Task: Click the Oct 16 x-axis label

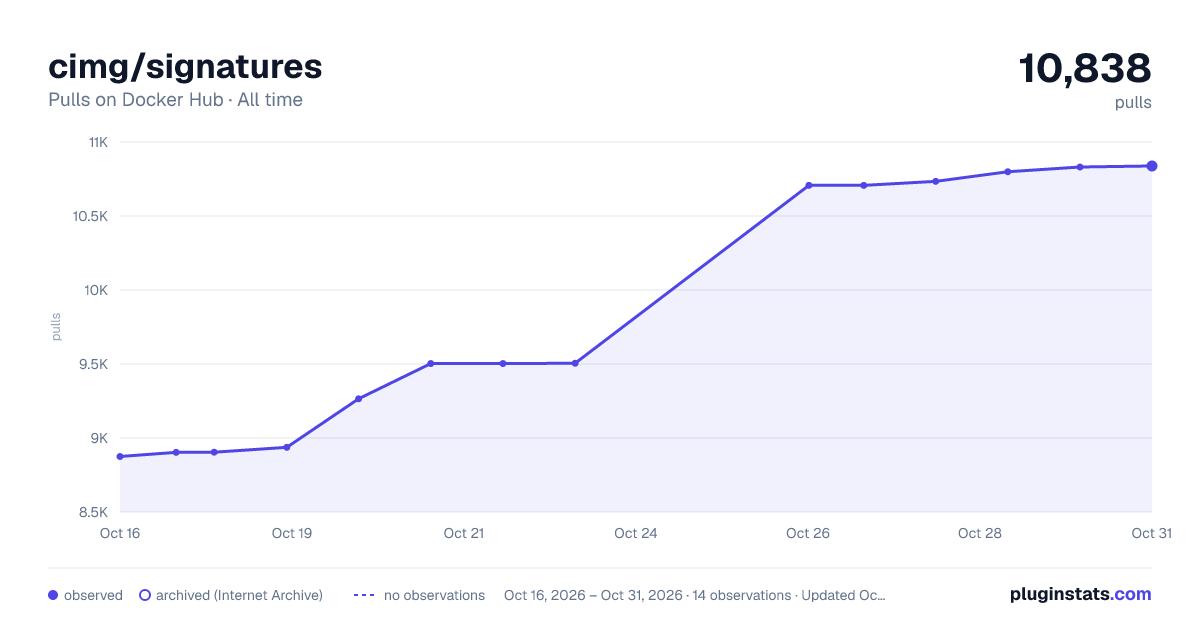Action: 120,533
